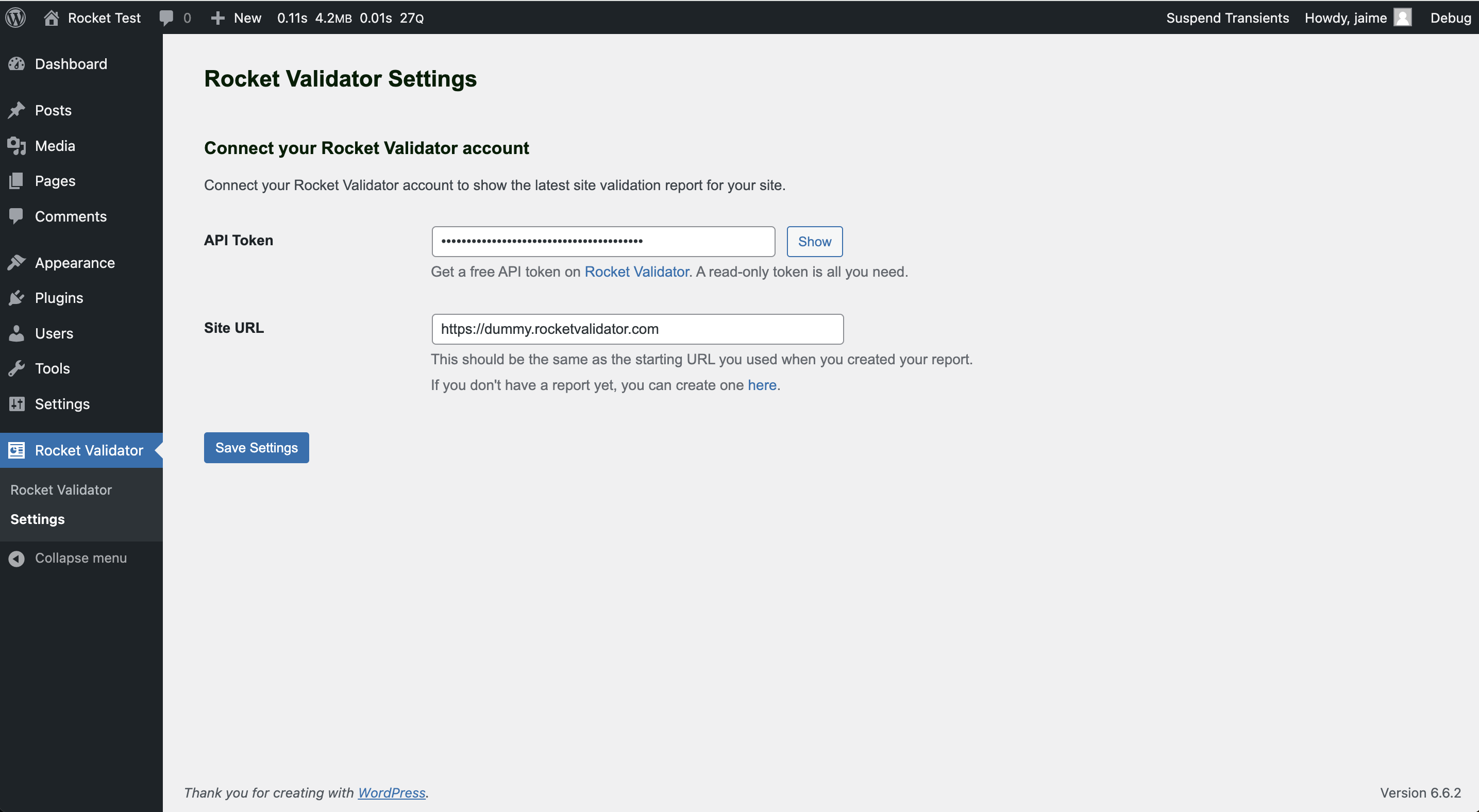The width and height of the screenshot is (1479, 812).
Task: Navigate to Posts section
Action: tap(53, 109)
